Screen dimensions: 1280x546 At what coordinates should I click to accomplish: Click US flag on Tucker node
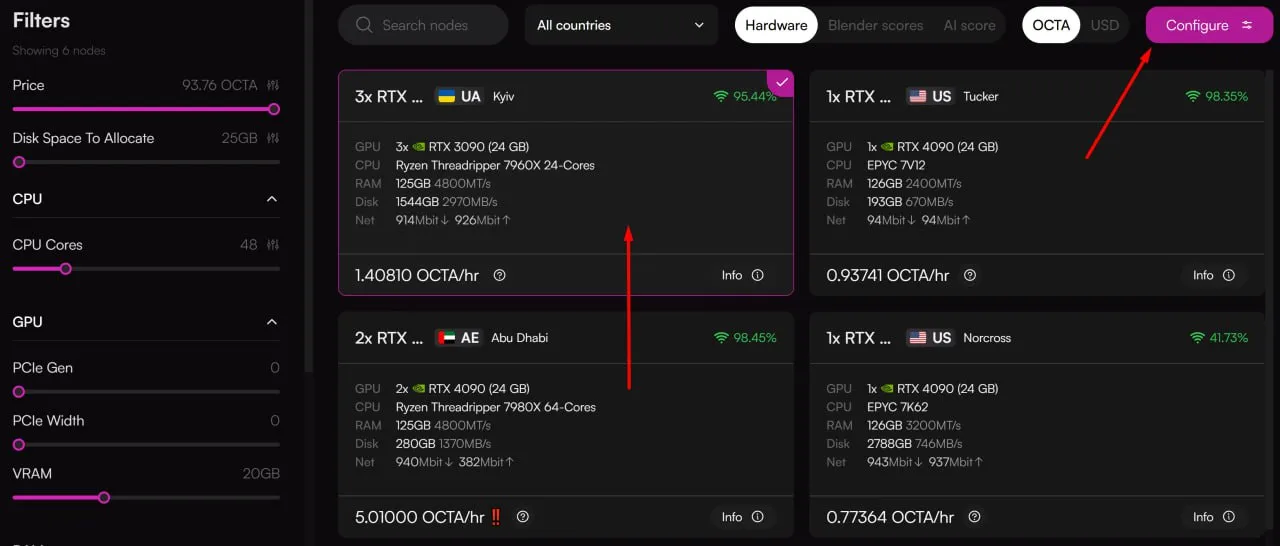917,96
